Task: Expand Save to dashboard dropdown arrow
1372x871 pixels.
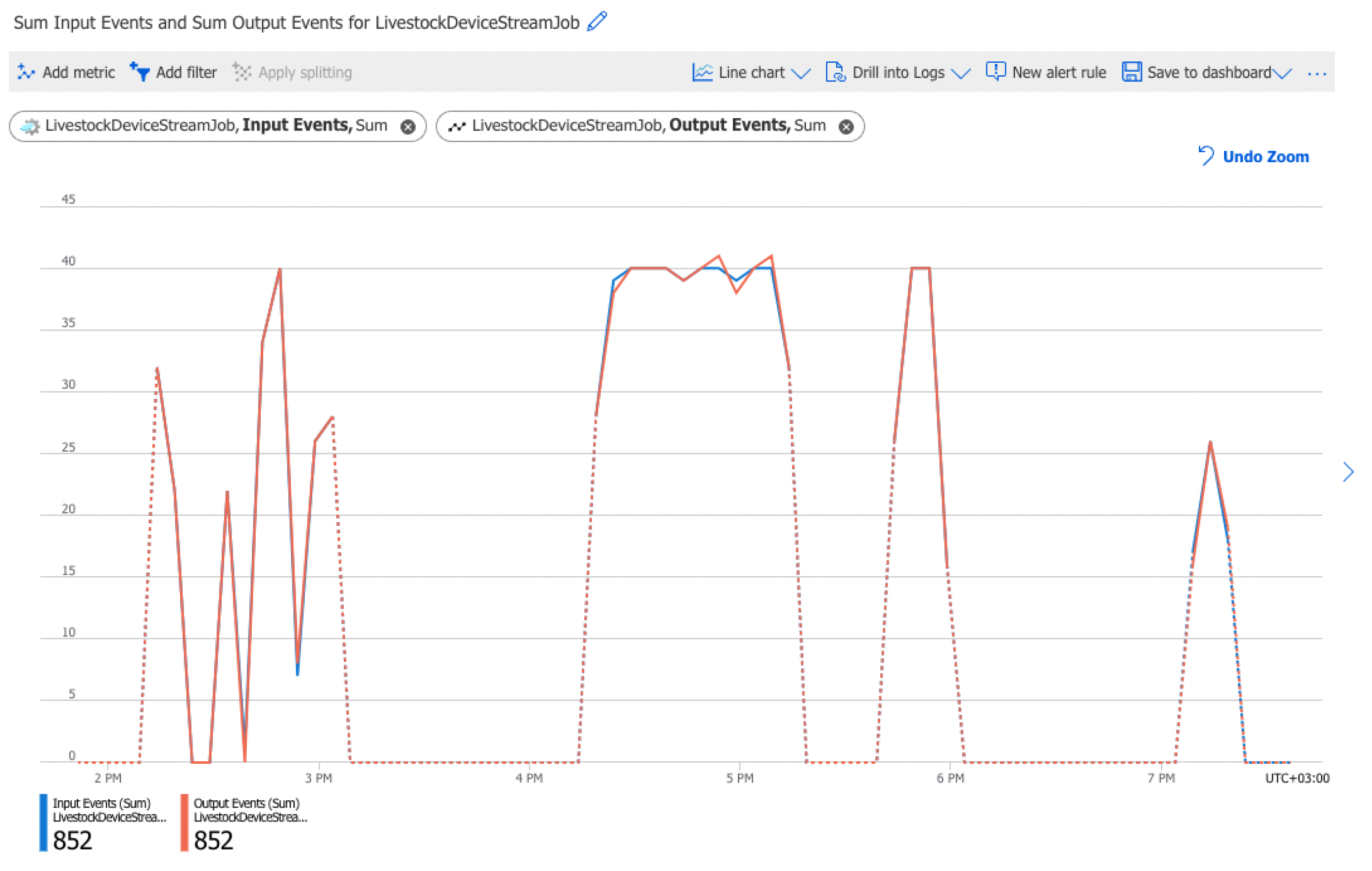Action: [1282, 74]
